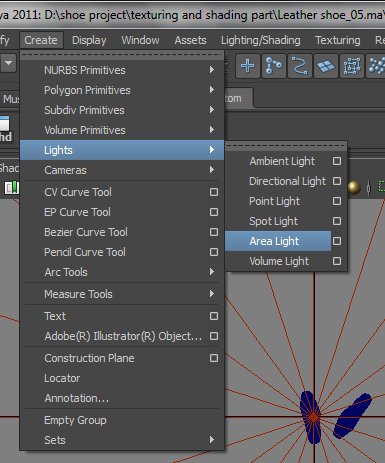Choose Annotation... entry
This screenshot has height=463, width=385.
(77, 398)
